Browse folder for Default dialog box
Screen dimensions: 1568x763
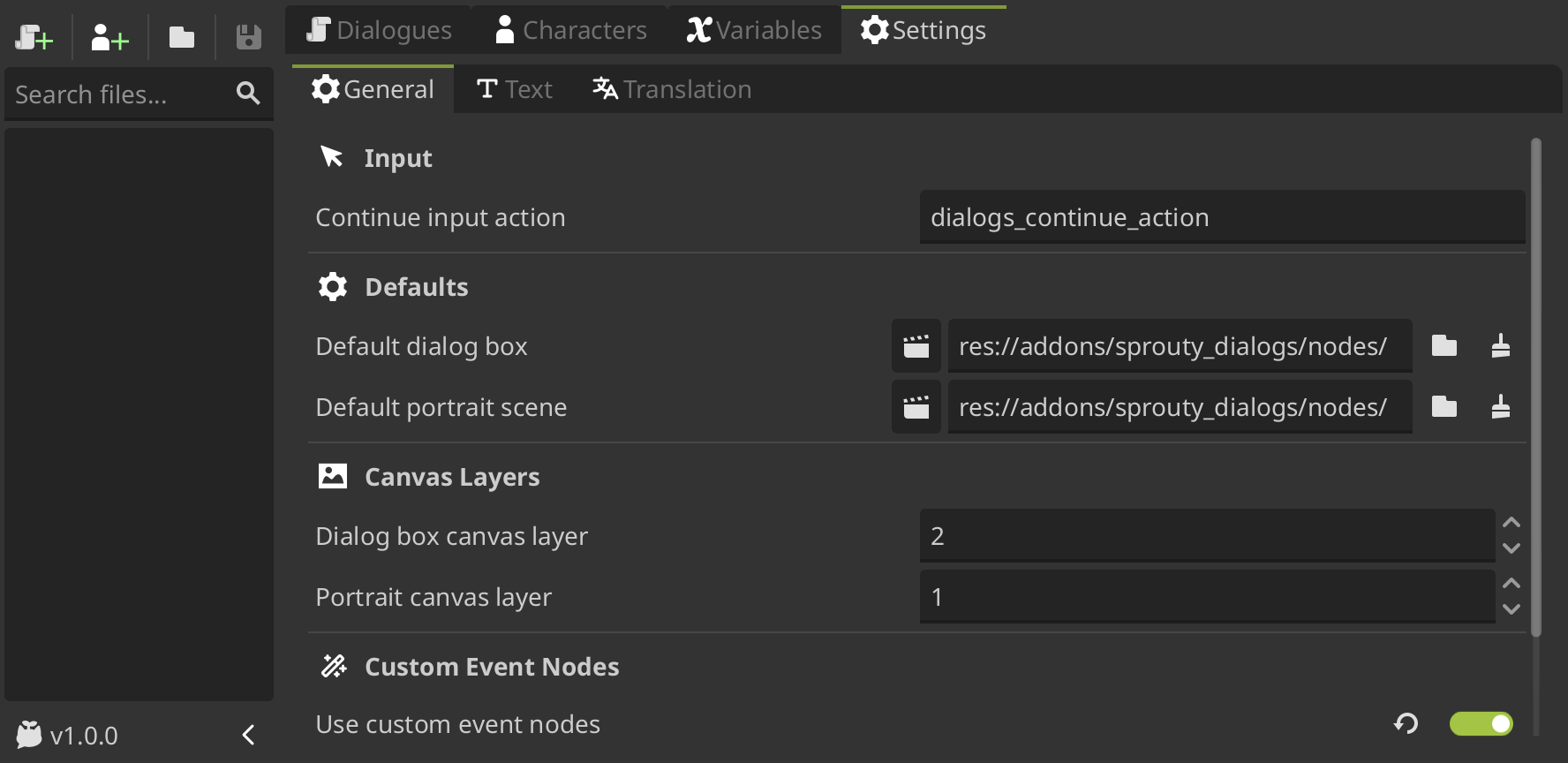[x=1444, y=346]
